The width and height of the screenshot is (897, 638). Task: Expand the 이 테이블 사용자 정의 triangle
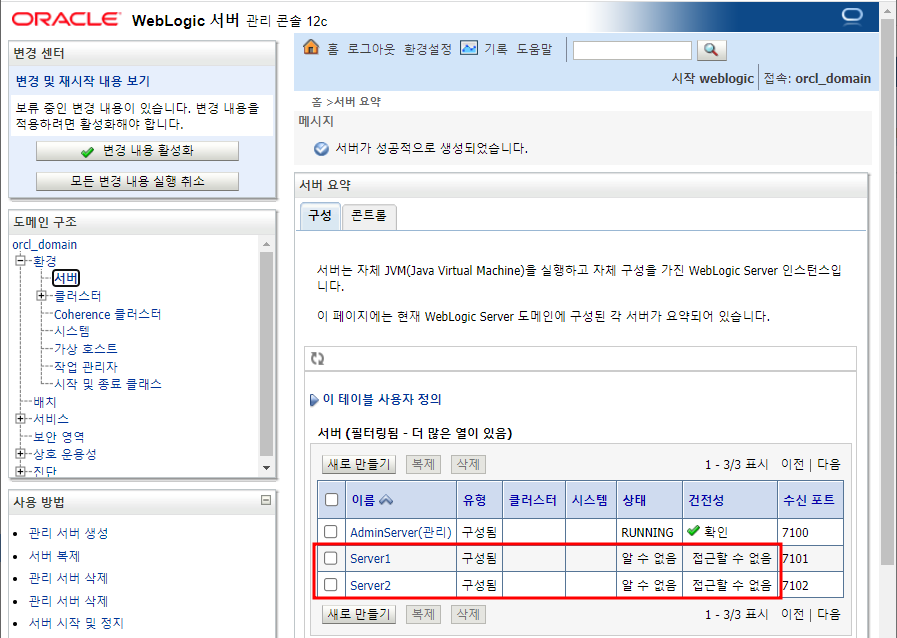pos(313,399)
